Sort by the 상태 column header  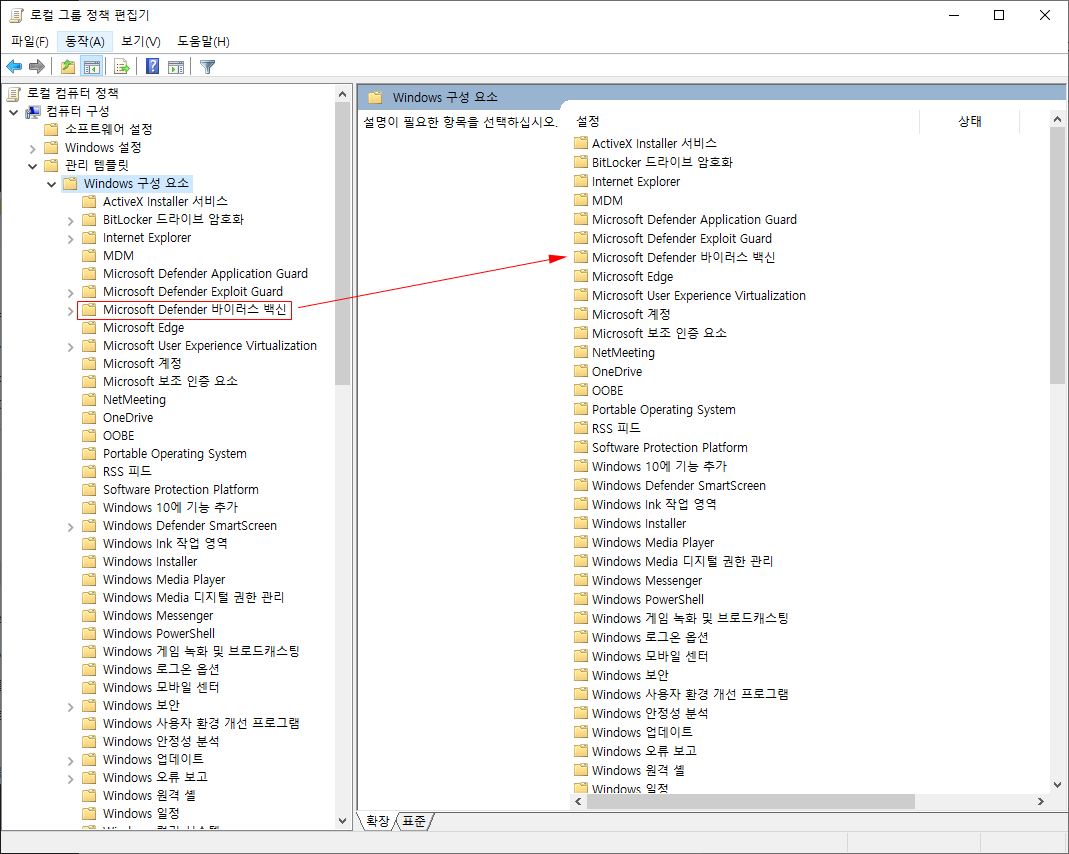coord(969,121)
